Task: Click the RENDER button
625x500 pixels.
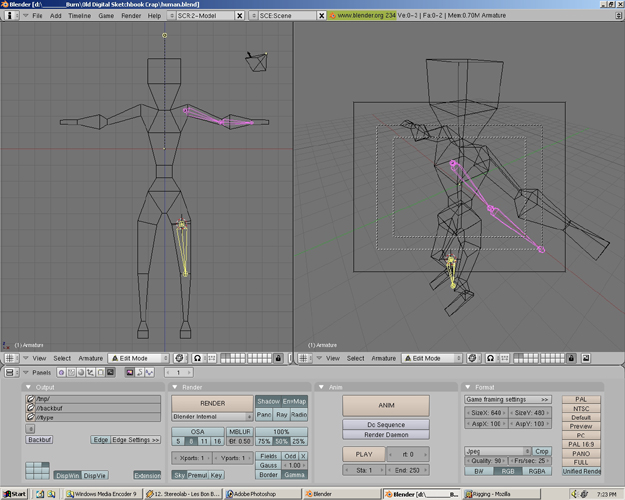Action: [x=212, y=403]
